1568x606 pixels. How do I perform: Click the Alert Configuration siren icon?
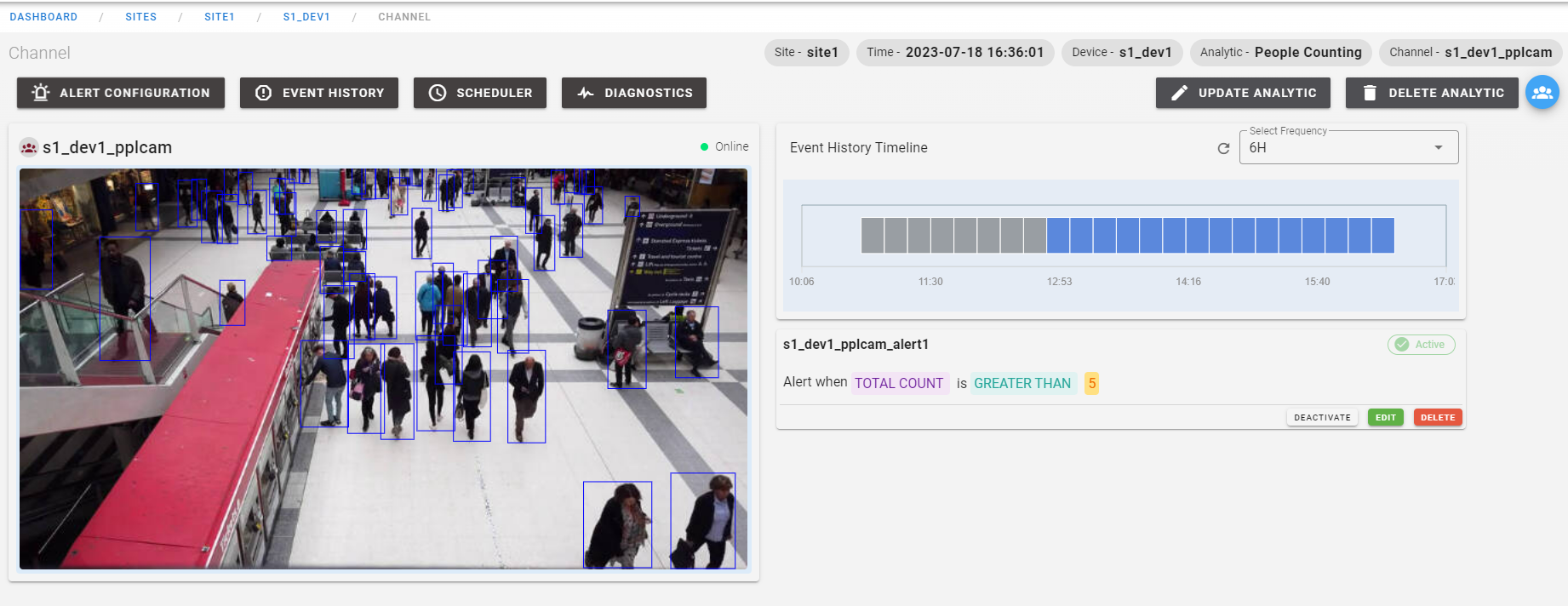click(40, 93)
